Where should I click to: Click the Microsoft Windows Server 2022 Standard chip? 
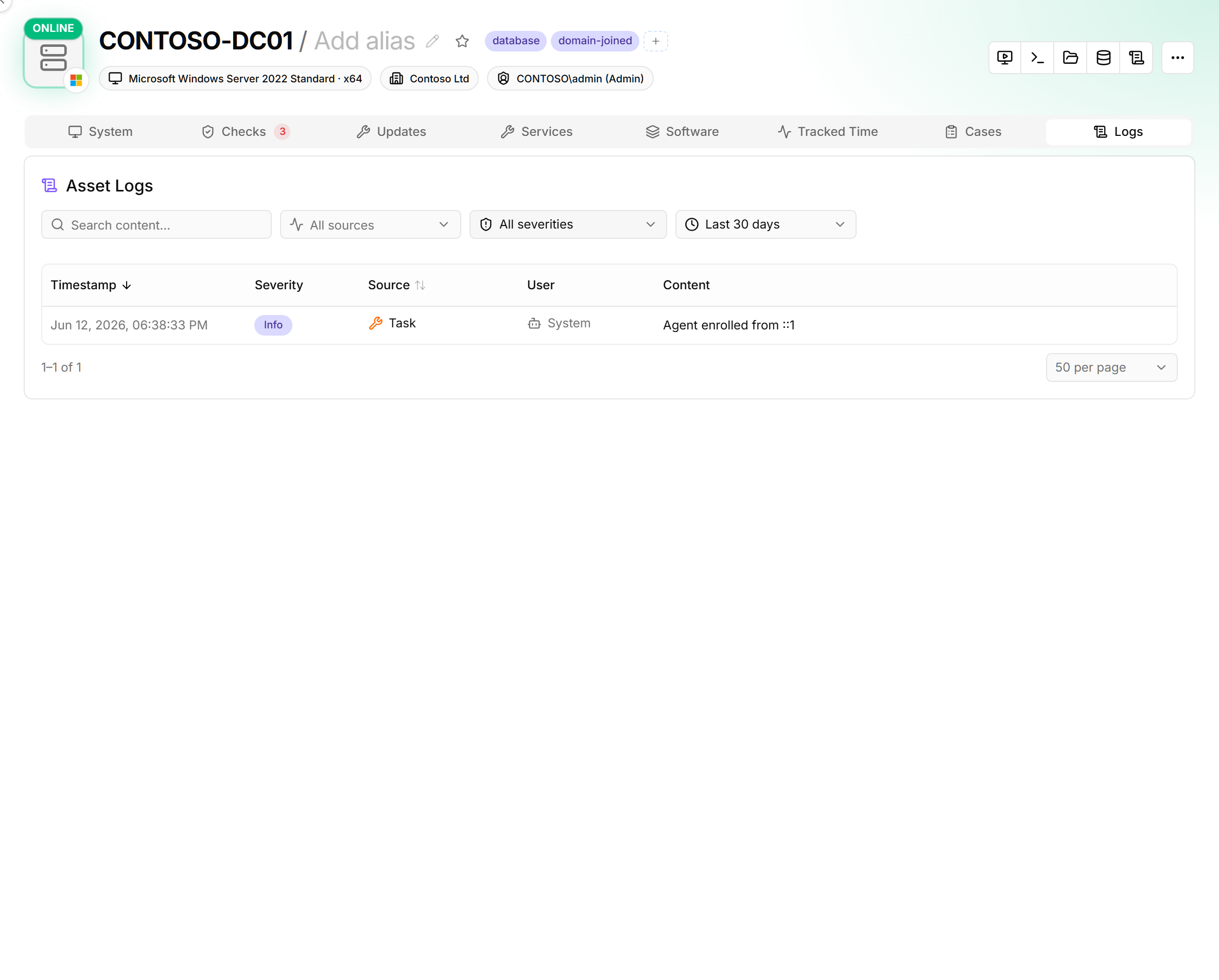(x=235, y=79)
